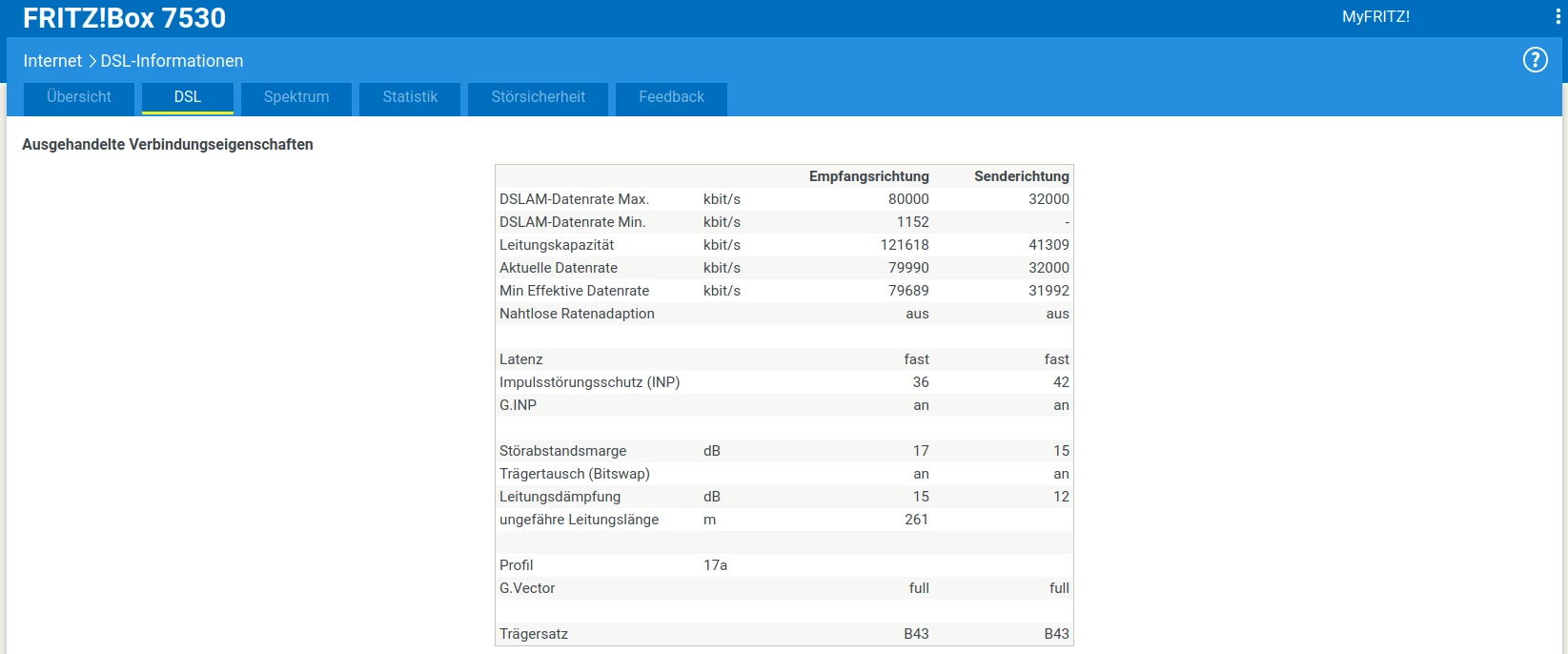Select the value 80000

(x=908, y=199)
